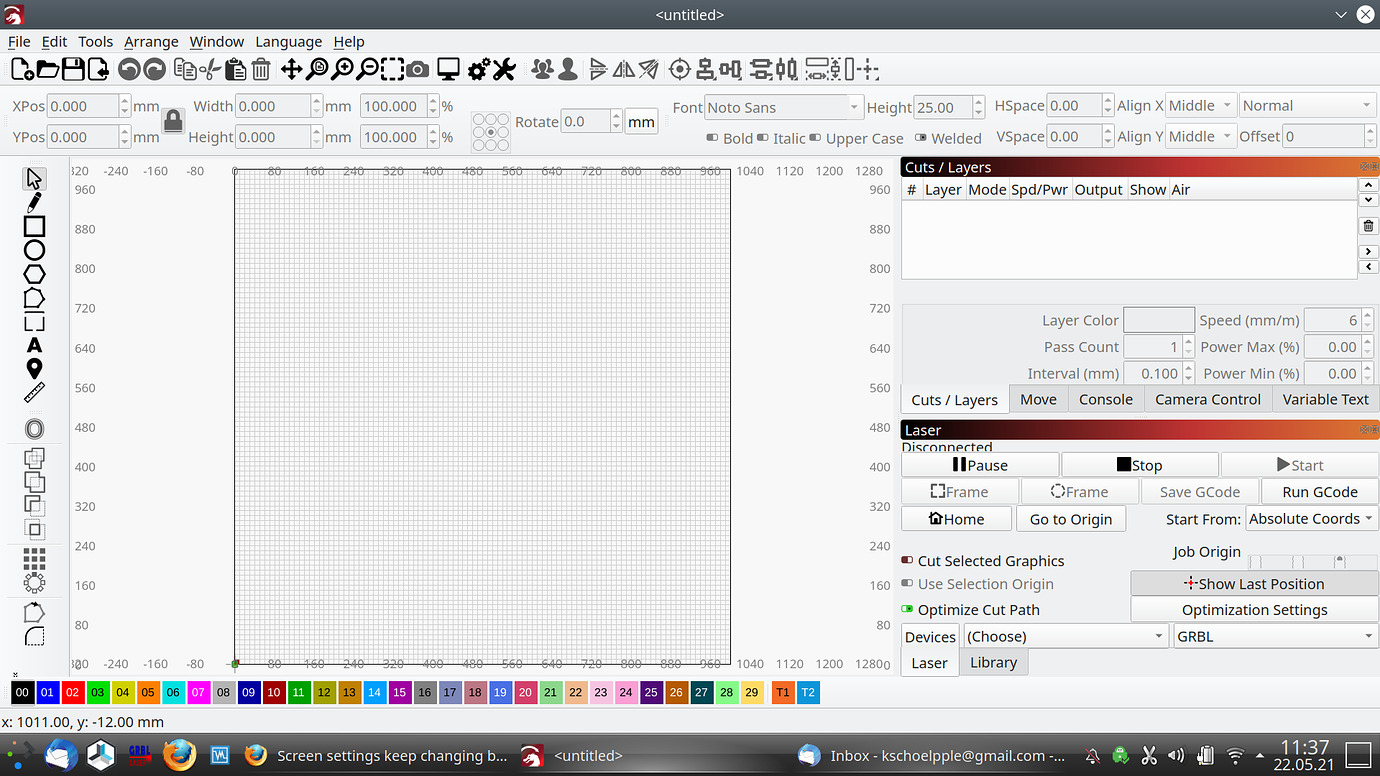Disable Optimize Cut Path
Image resolution: width=1380 pixels, height=776 pixels.
tap(906, 609)
